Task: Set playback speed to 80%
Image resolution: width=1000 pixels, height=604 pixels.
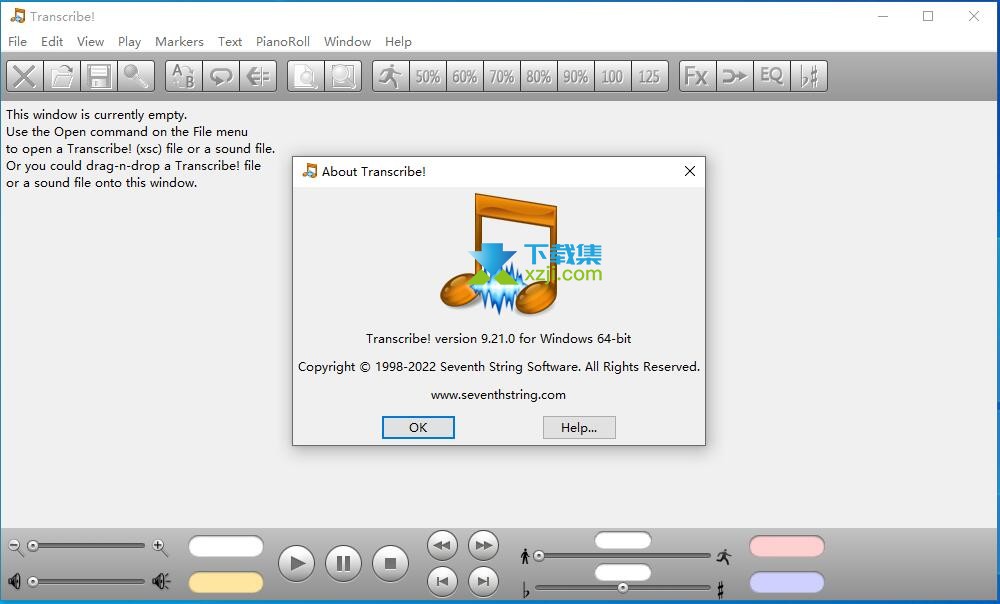Action: [538, 77]
